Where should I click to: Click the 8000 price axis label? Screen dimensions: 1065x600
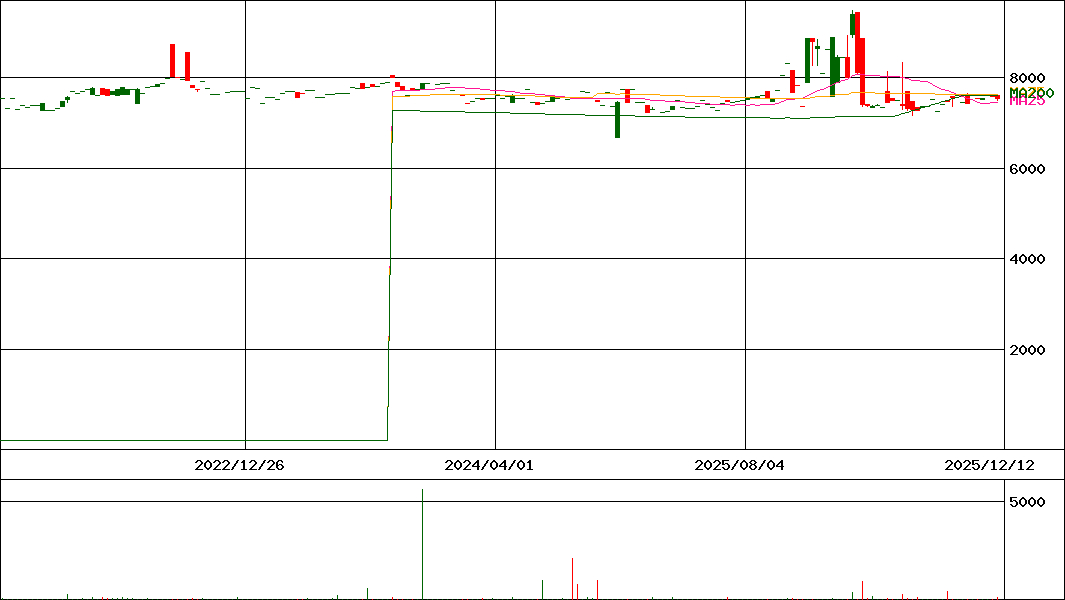1027,78
